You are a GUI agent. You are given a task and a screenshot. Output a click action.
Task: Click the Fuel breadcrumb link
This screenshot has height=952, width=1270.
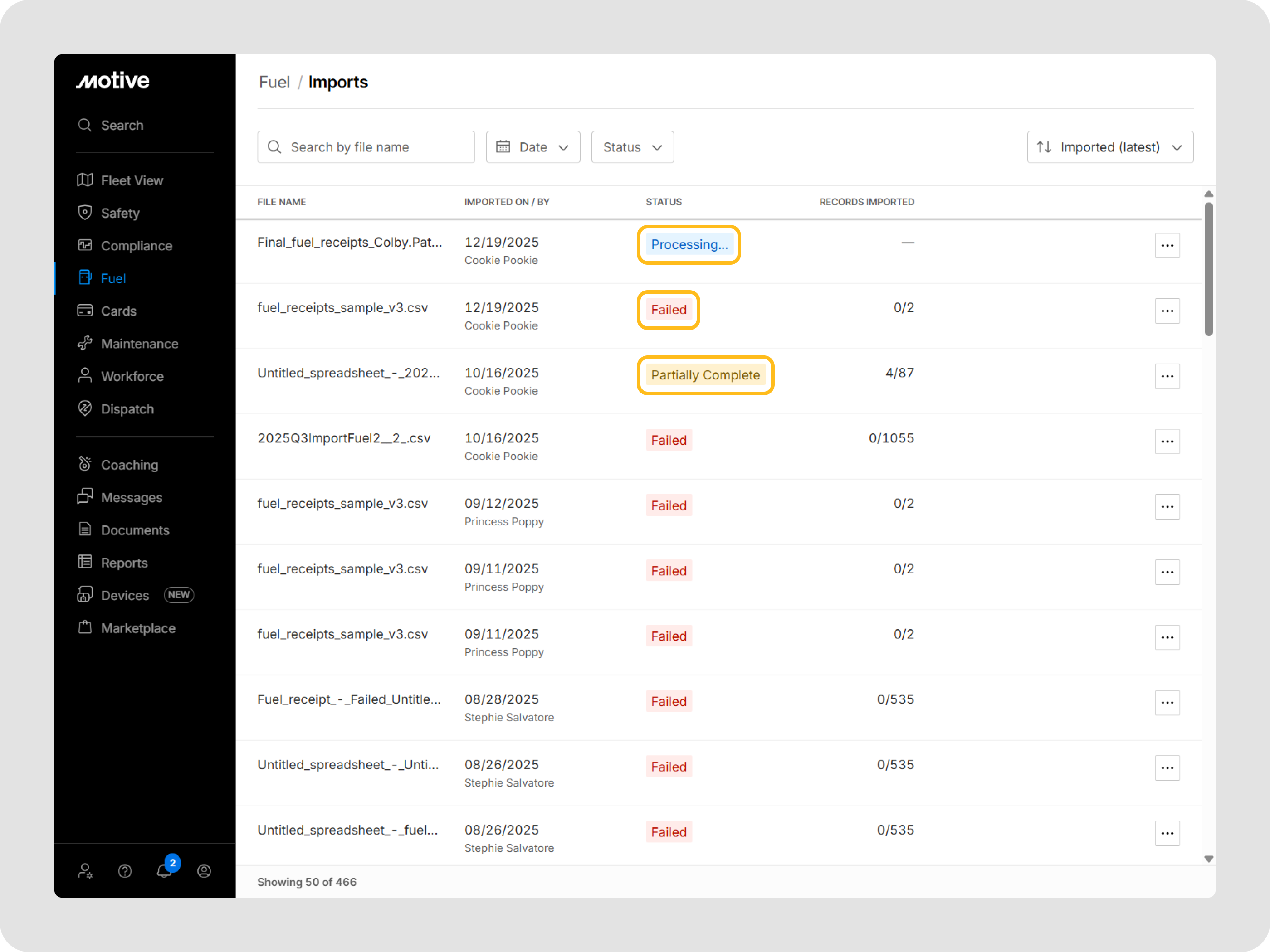tap(274, 82)
